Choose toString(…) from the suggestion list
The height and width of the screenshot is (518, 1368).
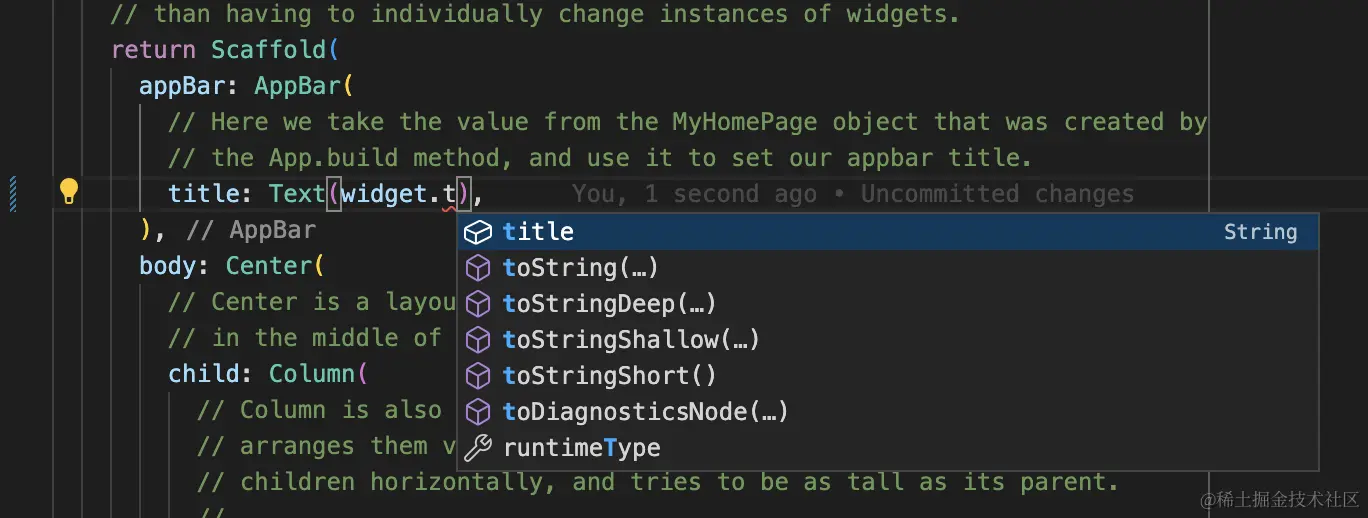(x=580, y=268)
